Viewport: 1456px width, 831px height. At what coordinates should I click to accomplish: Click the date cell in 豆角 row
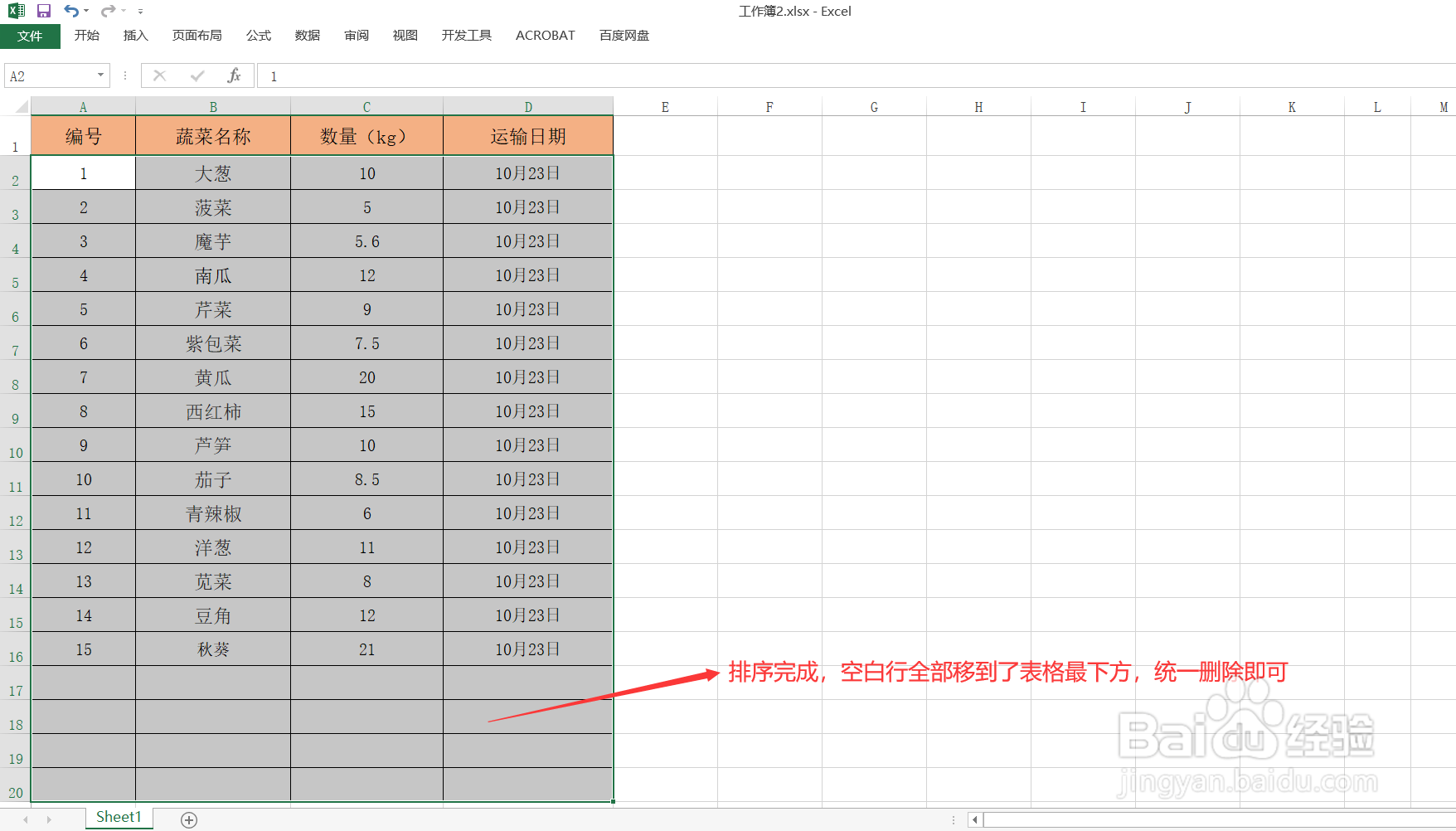tap(528, 615)
